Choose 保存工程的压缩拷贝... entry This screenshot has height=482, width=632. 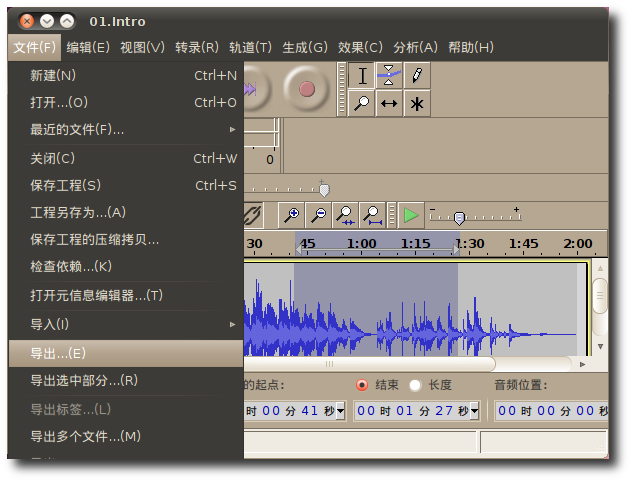click(x=126, y=240)
